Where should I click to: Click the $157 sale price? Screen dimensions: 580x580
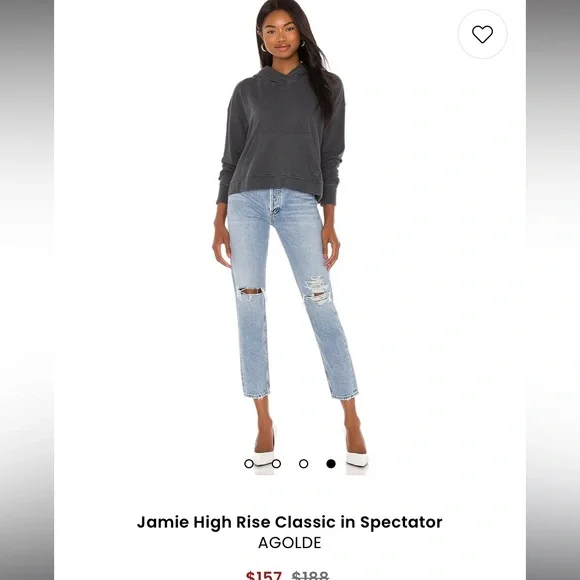pos(264,576)
